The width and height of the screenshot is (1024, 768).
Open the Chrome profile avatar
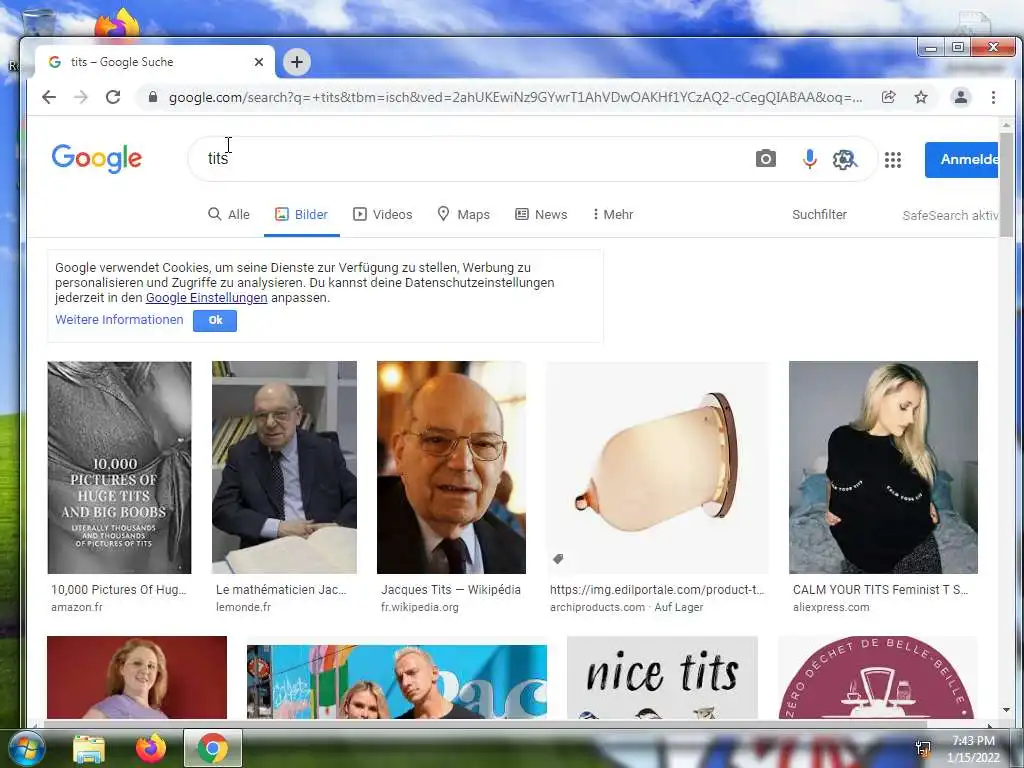click(x=961, y=97)
